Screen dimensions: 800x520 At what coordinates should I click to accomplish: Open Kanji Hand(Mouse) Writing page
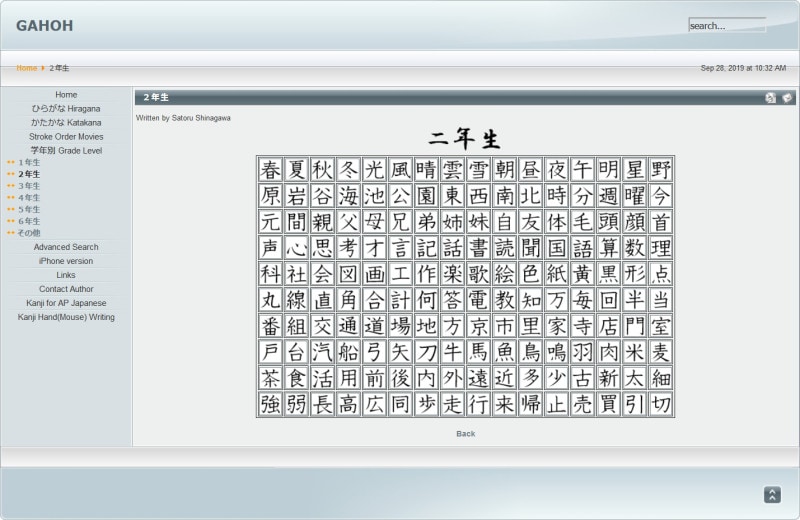66,317
